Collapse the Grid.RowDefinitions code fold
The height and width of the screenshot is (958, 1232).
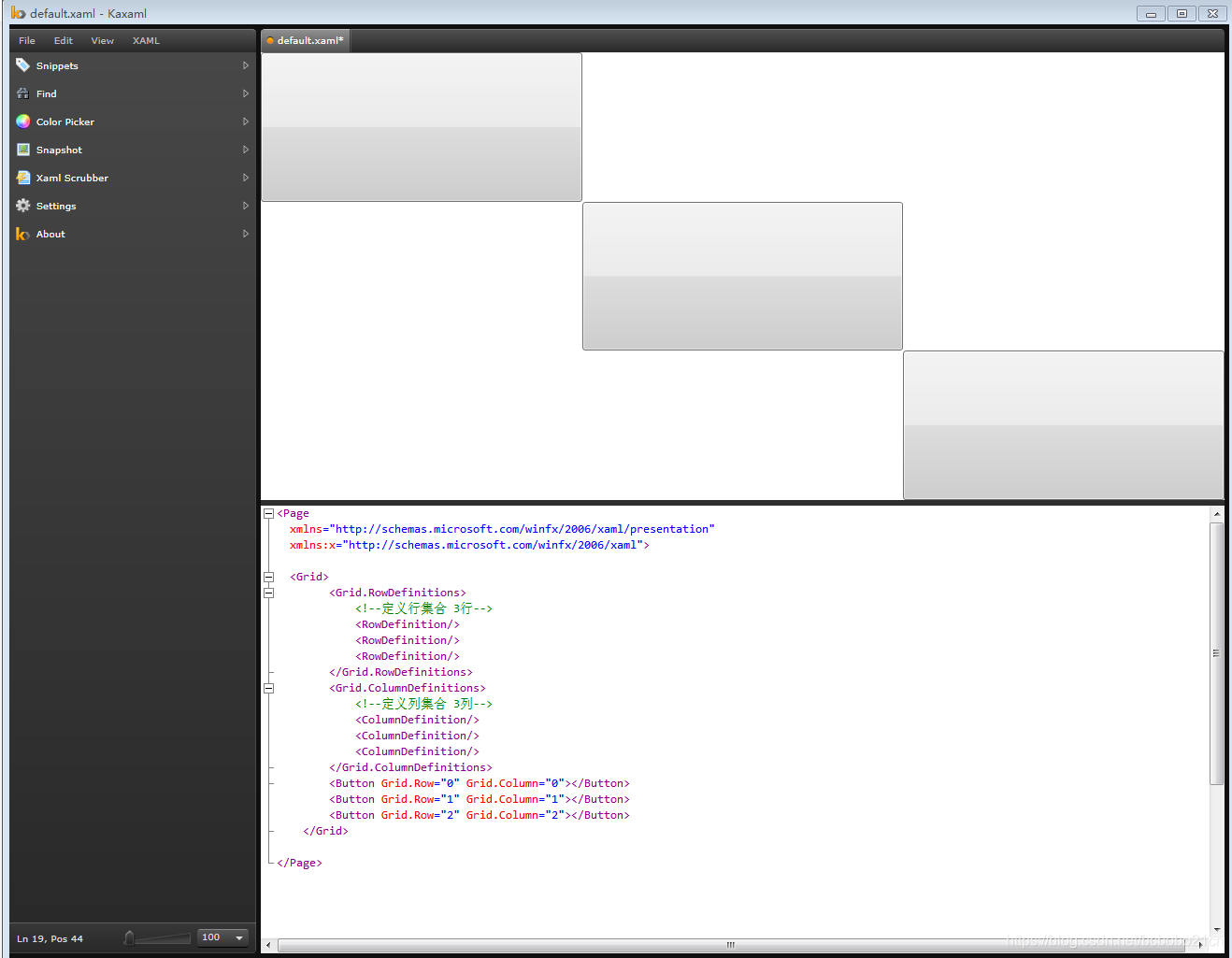coord(269,593)
